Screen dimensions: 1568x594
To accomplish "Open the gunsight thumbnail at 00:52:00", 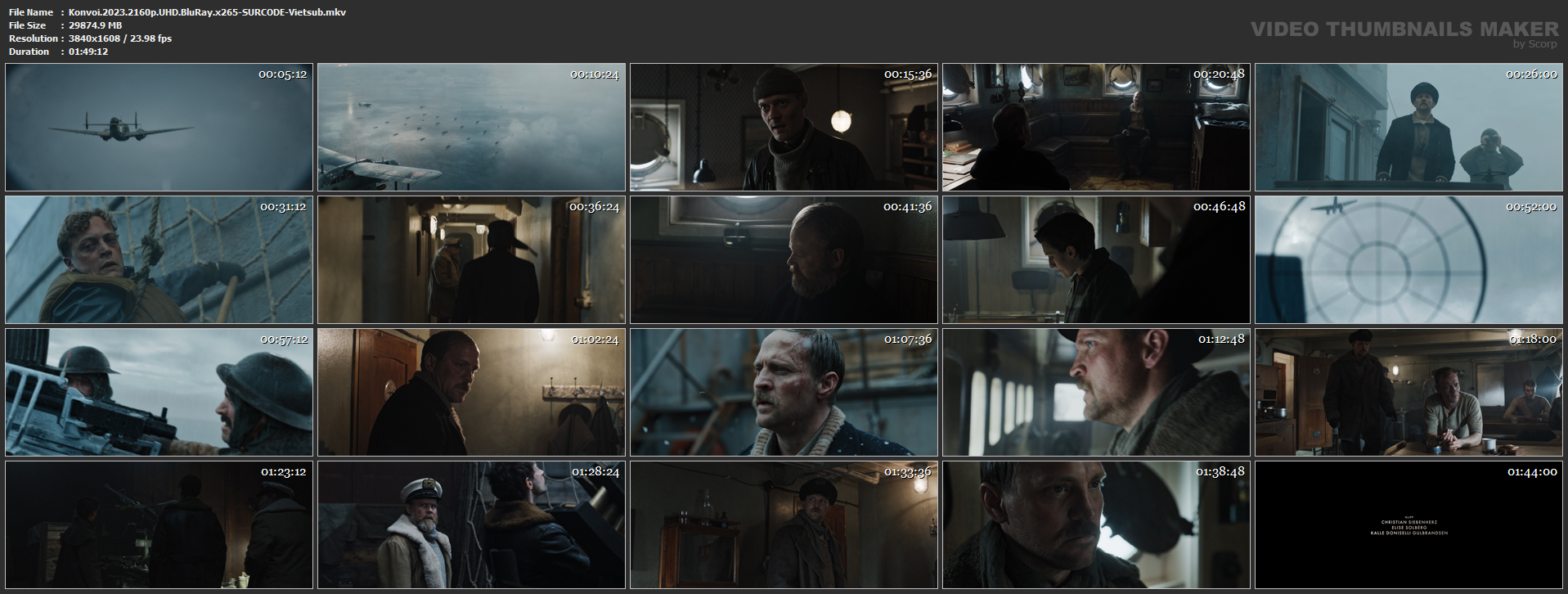I will [1409, 260].
